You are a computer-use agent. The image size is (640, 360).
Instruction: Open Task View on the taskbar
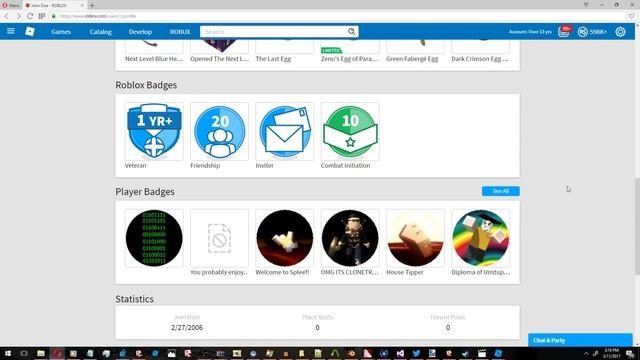pos(24,353)
